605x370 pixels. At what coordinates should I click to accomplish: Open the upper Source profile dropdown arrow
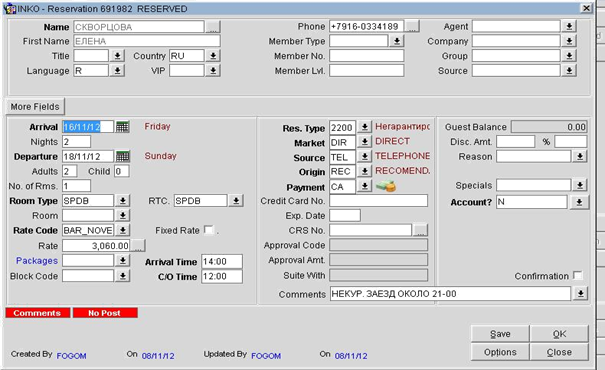[x=569, y=71]
